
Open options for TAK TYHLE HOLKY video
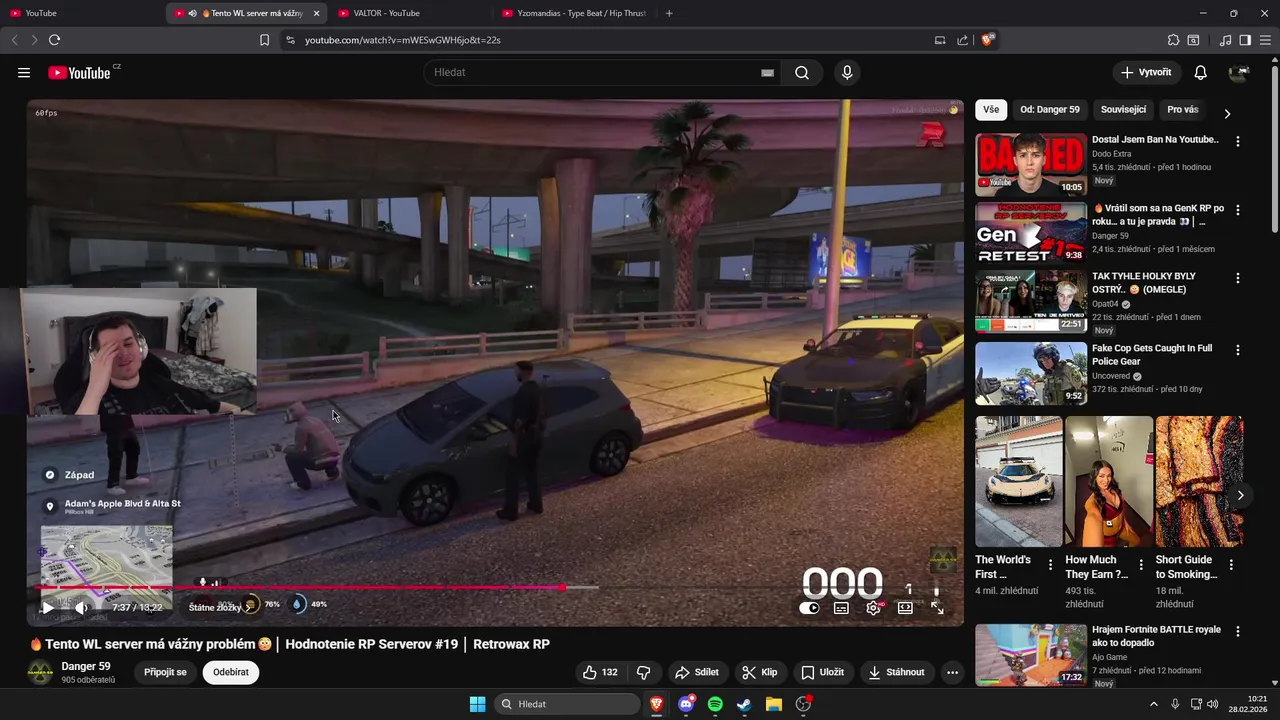click(1237, 278)
